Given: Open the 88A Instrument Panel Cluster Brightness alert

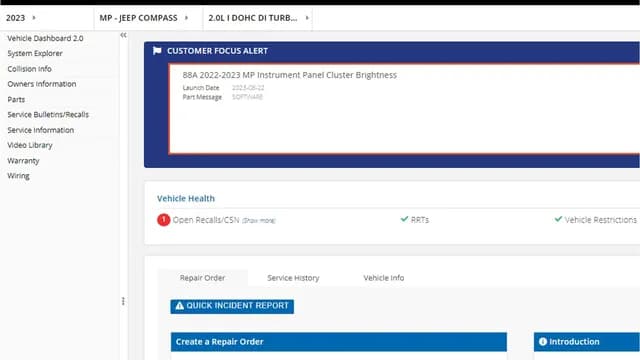Looking at the screenshot, I should coord(289,75).
